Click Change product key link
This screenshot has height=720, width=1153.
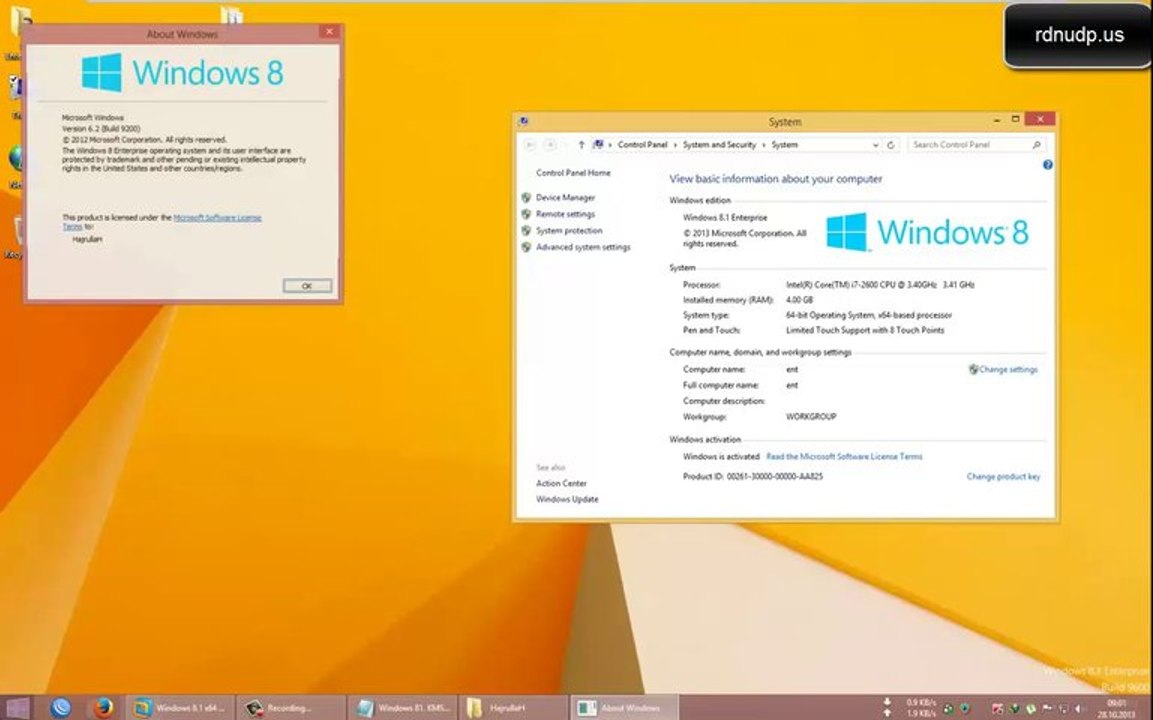(1003, 477)
